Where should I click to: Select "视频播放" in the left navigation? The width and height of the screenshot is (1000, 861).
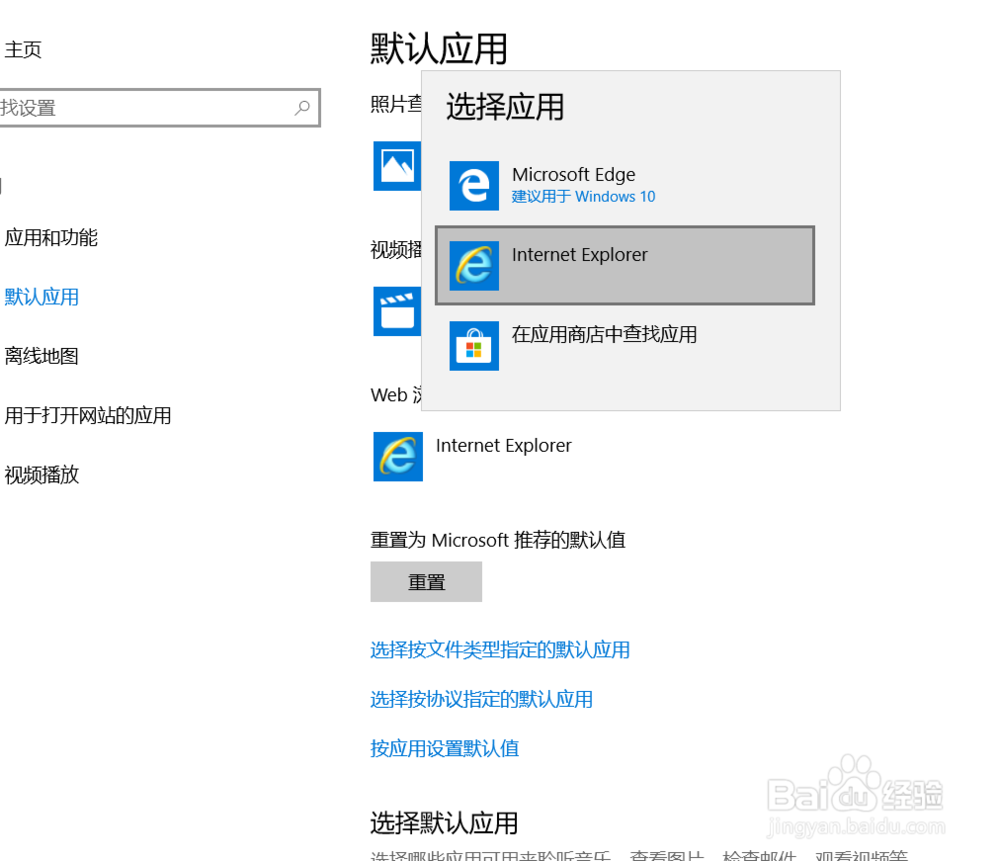tap(41, 475)
